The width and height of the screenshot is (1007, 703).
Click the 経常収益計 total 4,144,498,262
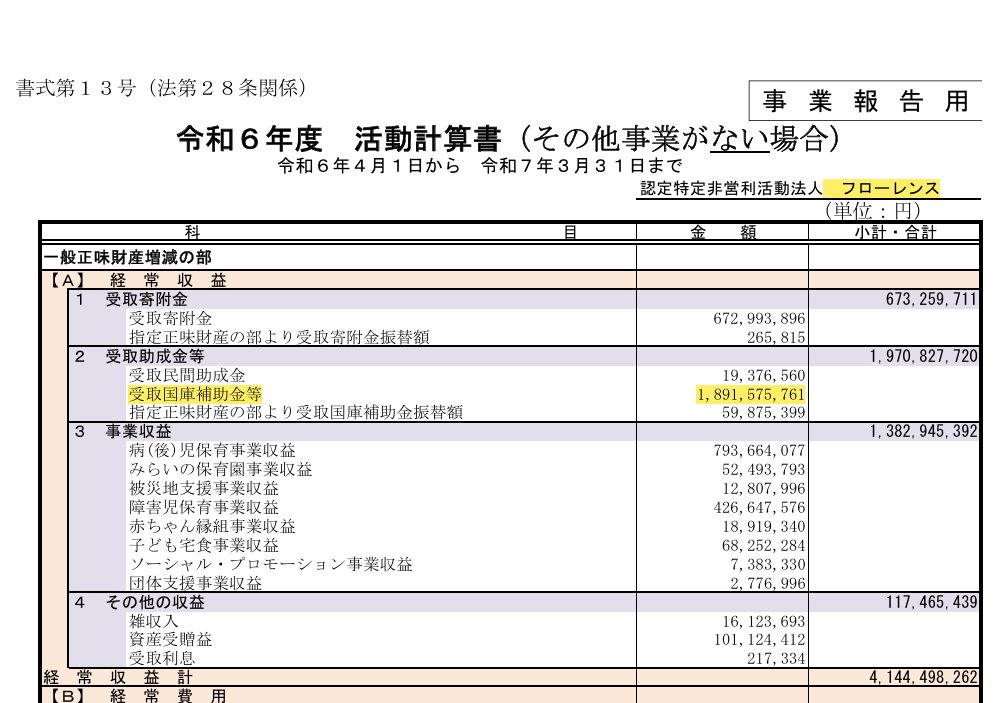924,678
